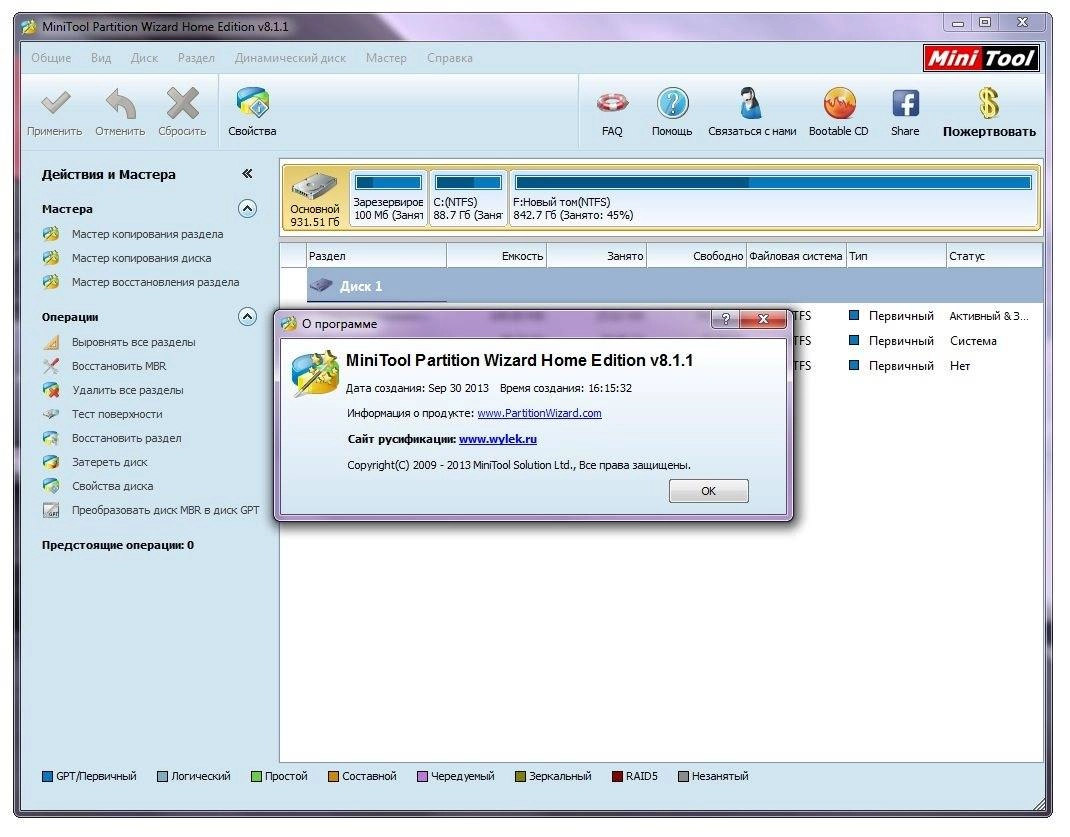Select Выровнять все разделы operation
The width and height of the screenshot is (1070, 837).
point(134,342)
